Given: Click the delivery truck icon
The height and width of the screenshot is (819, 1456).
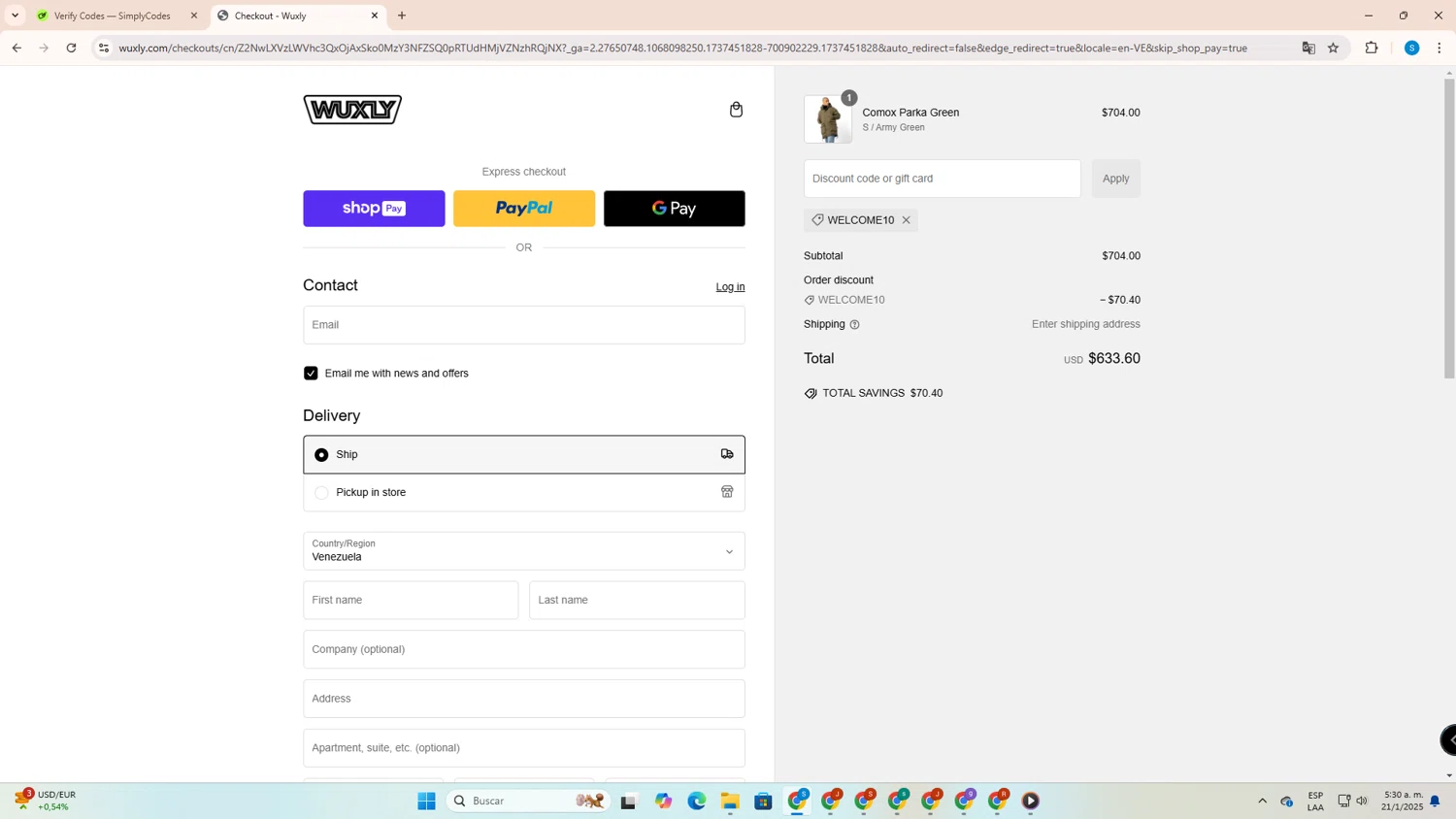Looking at the screenshot, I should pyautogui.click(x=727, y=454).
